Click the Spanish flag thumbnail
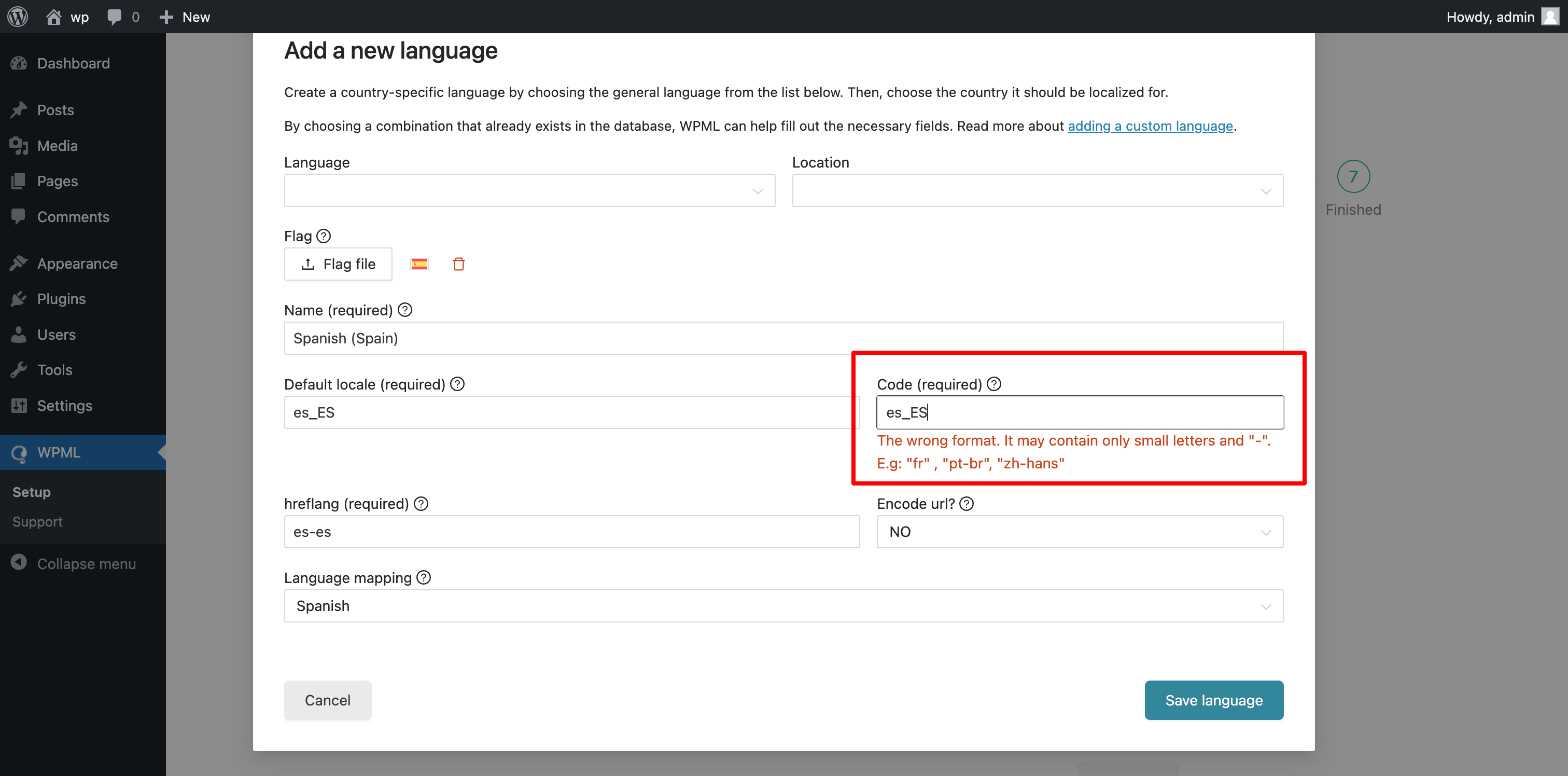 [x=419, y=264]
